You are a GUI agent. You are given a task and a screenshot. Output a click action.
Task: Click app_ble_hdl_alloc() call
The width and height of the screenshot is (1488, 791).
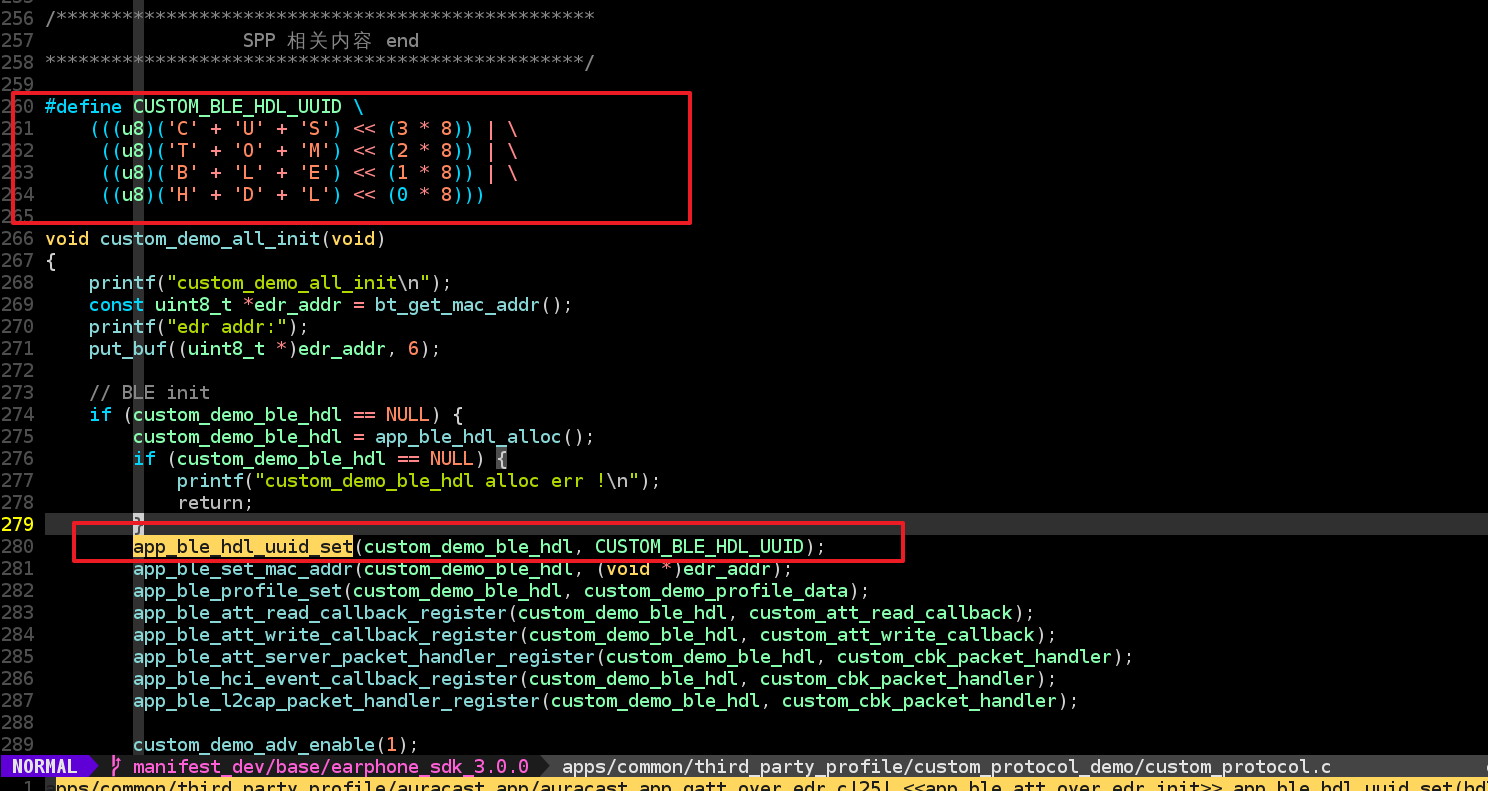(x=484, y=437)
